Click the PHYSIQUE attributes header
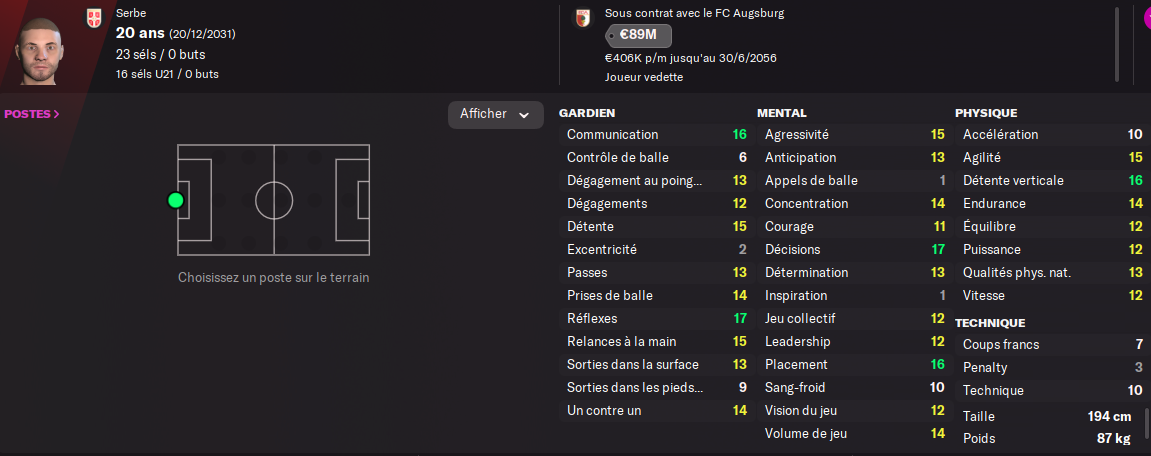 click(986, 113)
